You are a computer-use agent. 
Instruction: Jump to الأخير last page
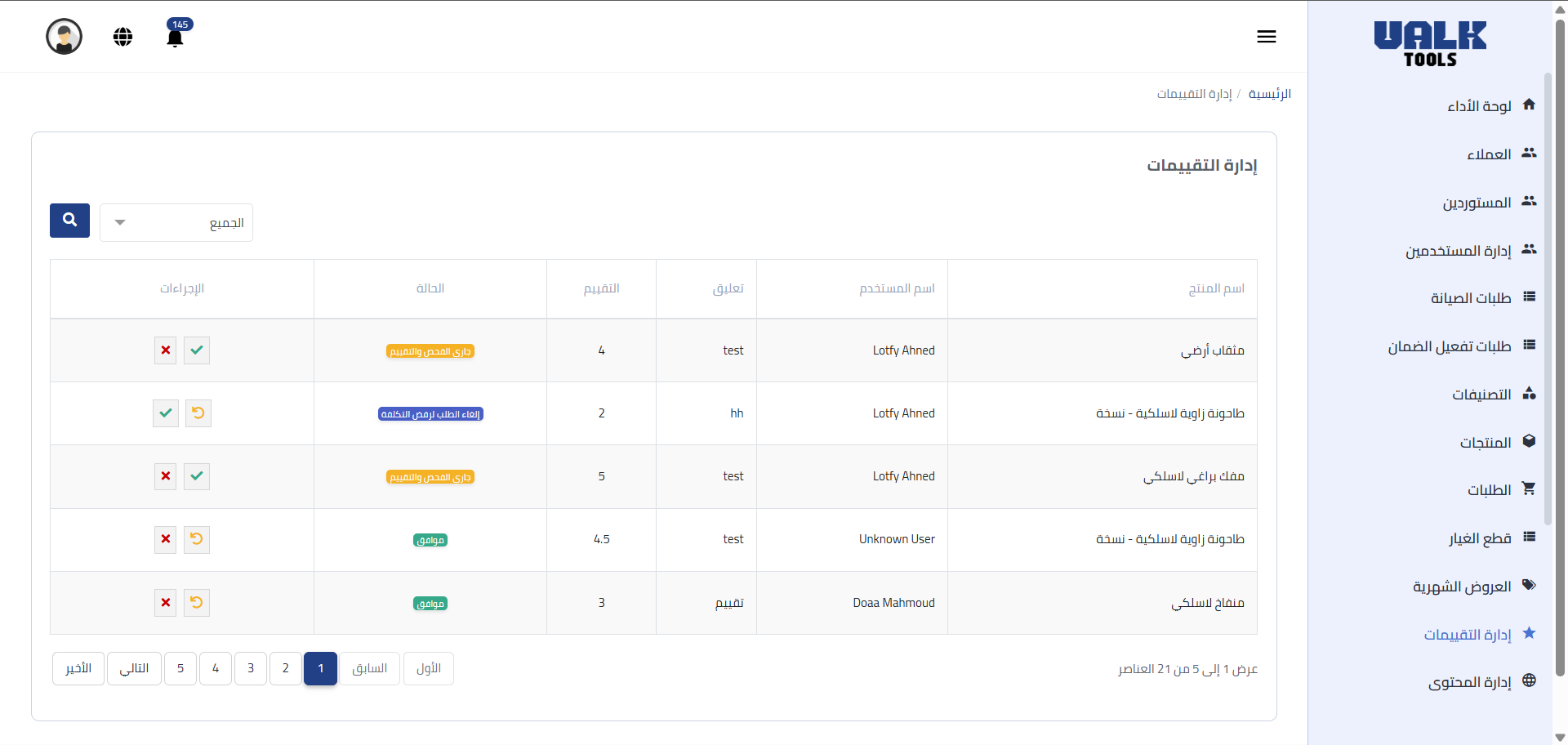(x=78, y=668)
